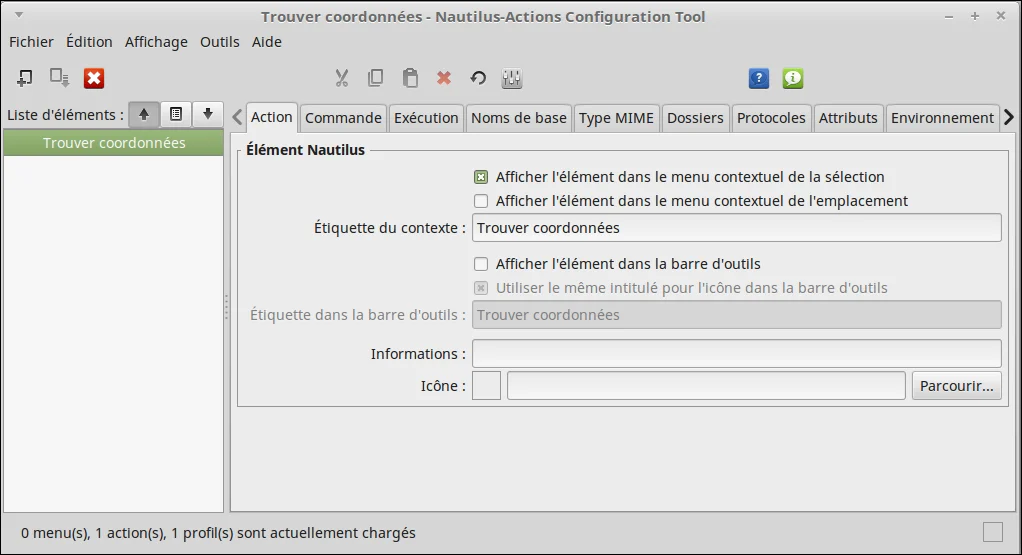Open the window menu arrow at top-left
This screenshot has width=1022, height=555.
19,15
